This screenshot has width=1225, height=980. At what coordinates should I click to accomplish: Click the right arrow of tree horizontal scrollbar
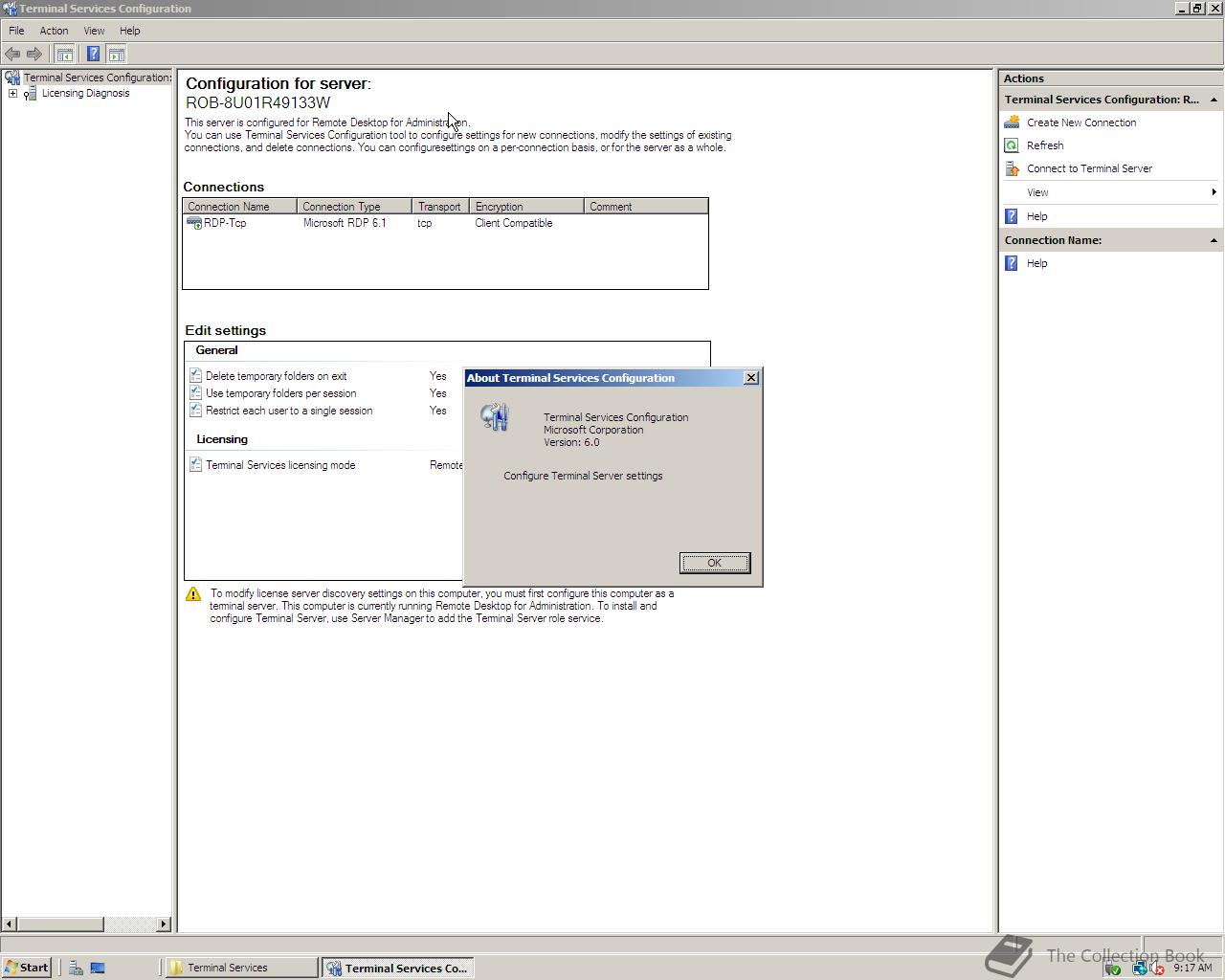click(164, 924)
